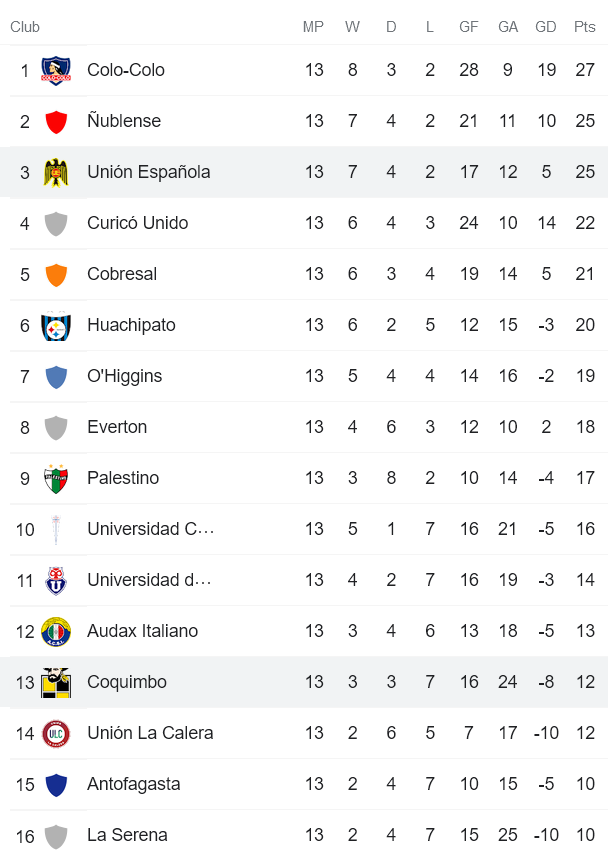Click the Unión La Calera crest
608x864 pixels.
point(57,733)
